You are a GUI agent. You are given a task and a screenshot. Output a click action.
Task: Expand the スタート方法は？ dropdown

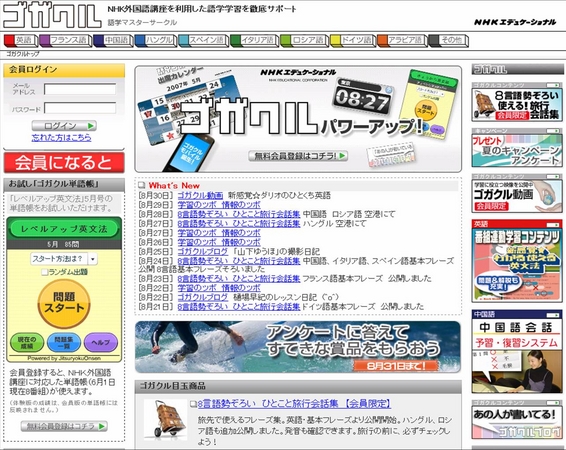tap(64, 259)
